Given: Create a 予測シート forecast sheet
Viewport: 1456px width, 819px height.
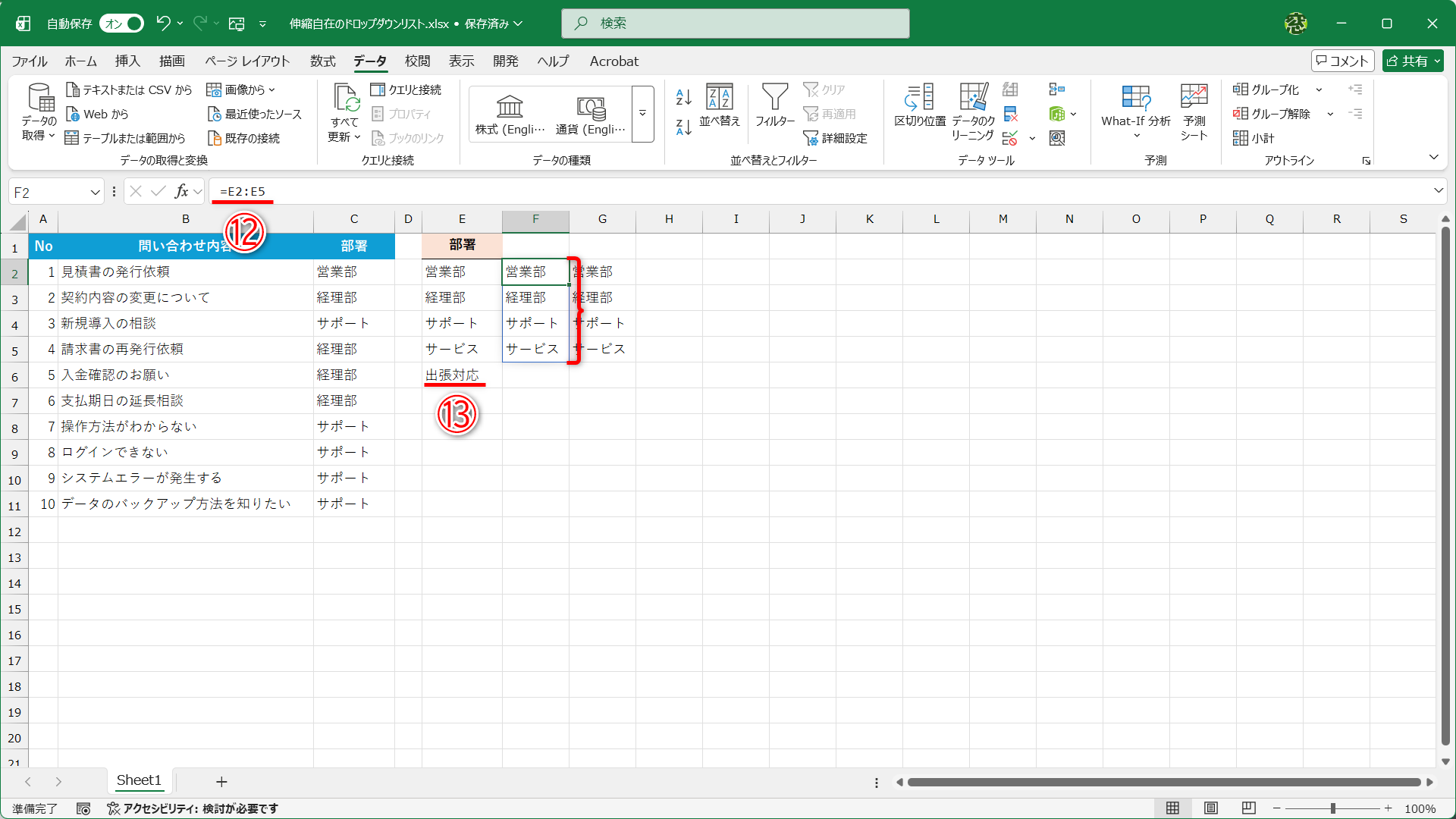Looking at the screenshot, I should tap(1193, 108).
